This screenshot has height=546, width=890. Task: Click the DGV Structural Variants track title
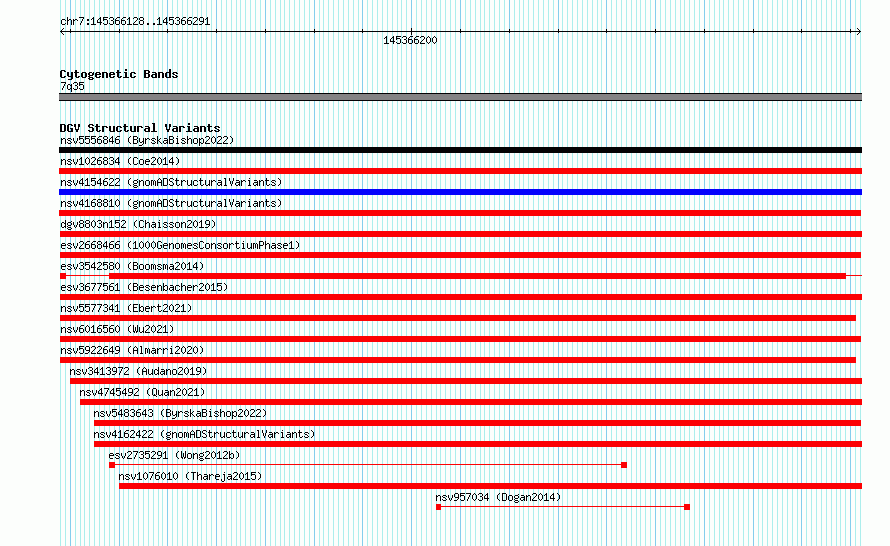(x=140, y=128)
